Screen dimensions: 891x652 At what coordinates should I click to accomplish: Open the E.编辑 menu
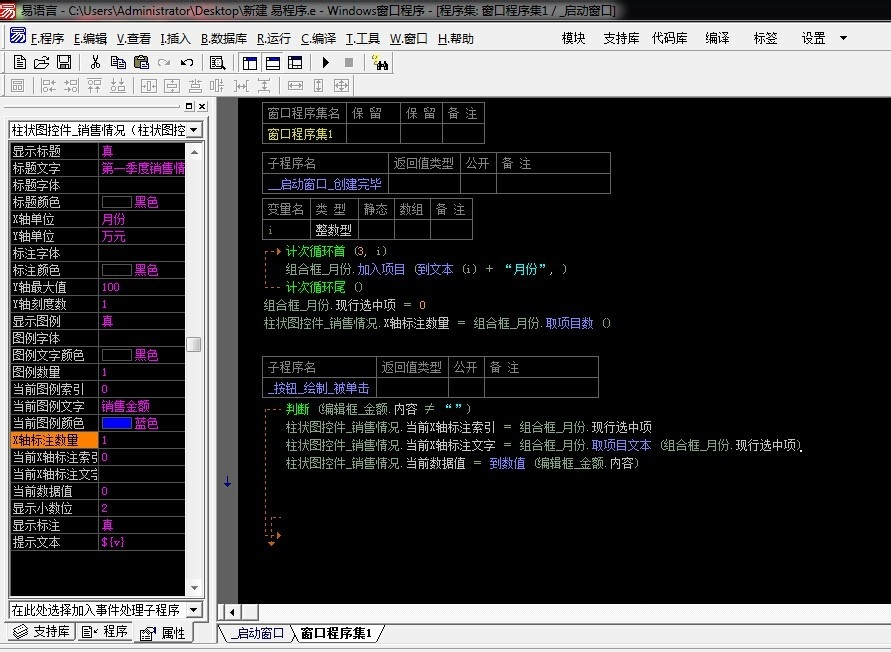90,39
